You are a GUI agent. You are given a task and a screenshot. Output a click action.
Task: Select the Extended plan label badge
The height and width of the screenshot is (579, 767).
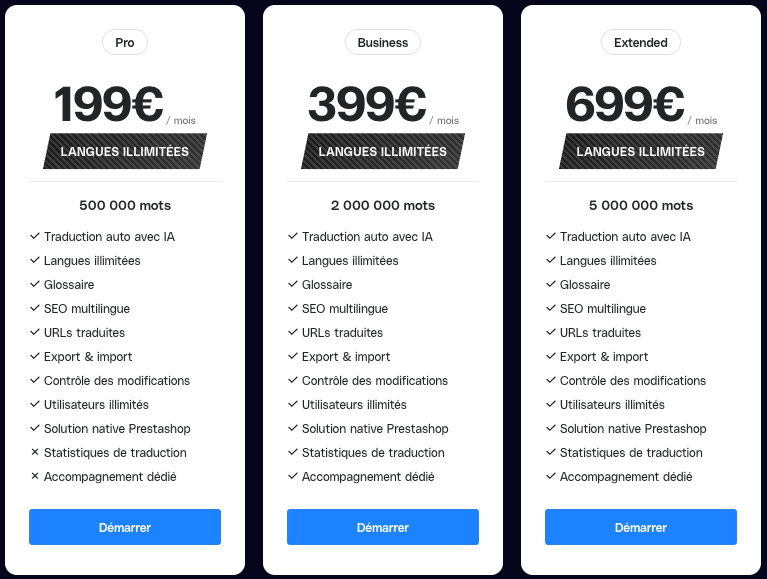pos(641,43)
